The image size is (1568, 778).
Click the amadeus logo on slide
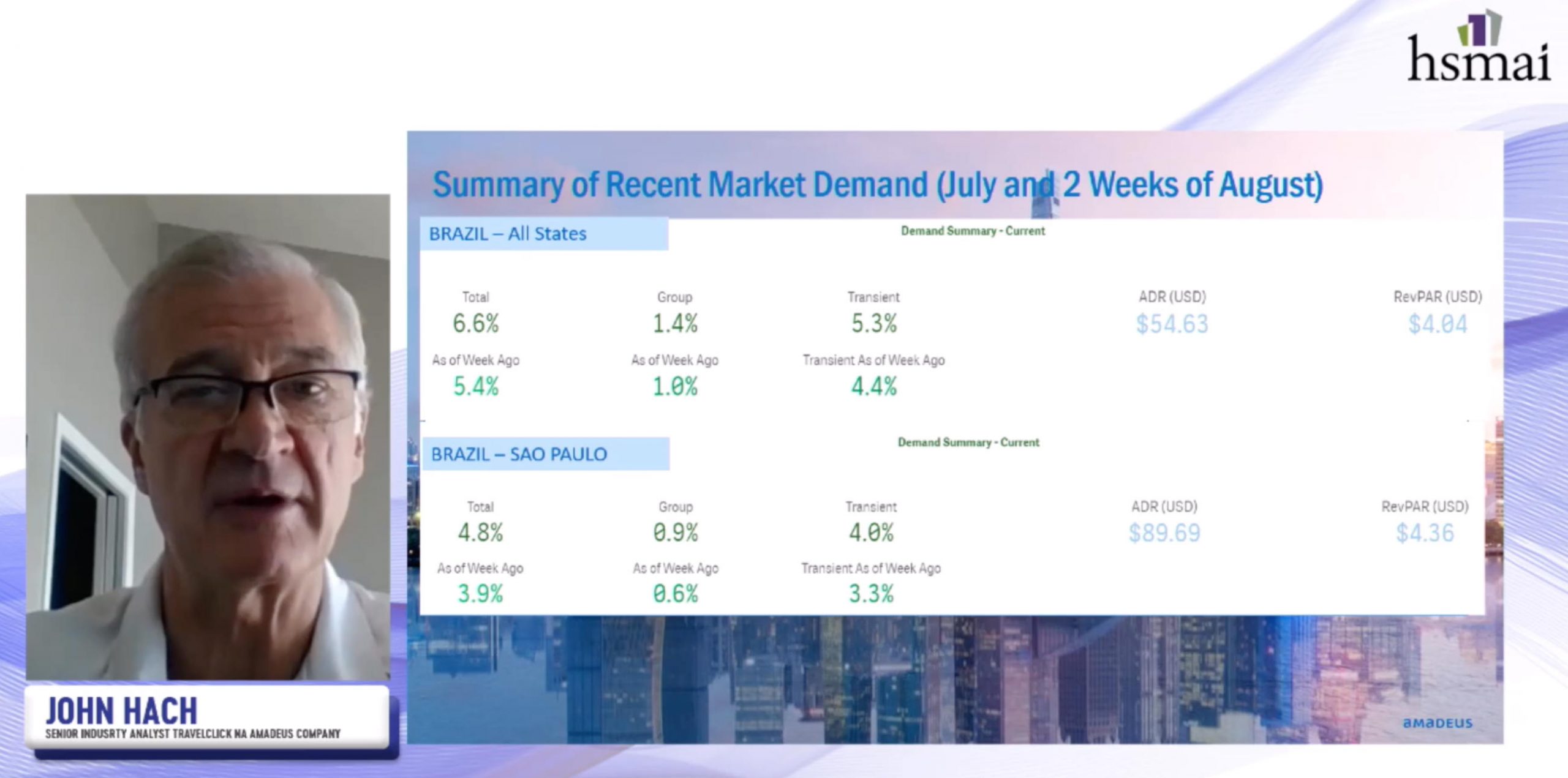coord(1437,723)
